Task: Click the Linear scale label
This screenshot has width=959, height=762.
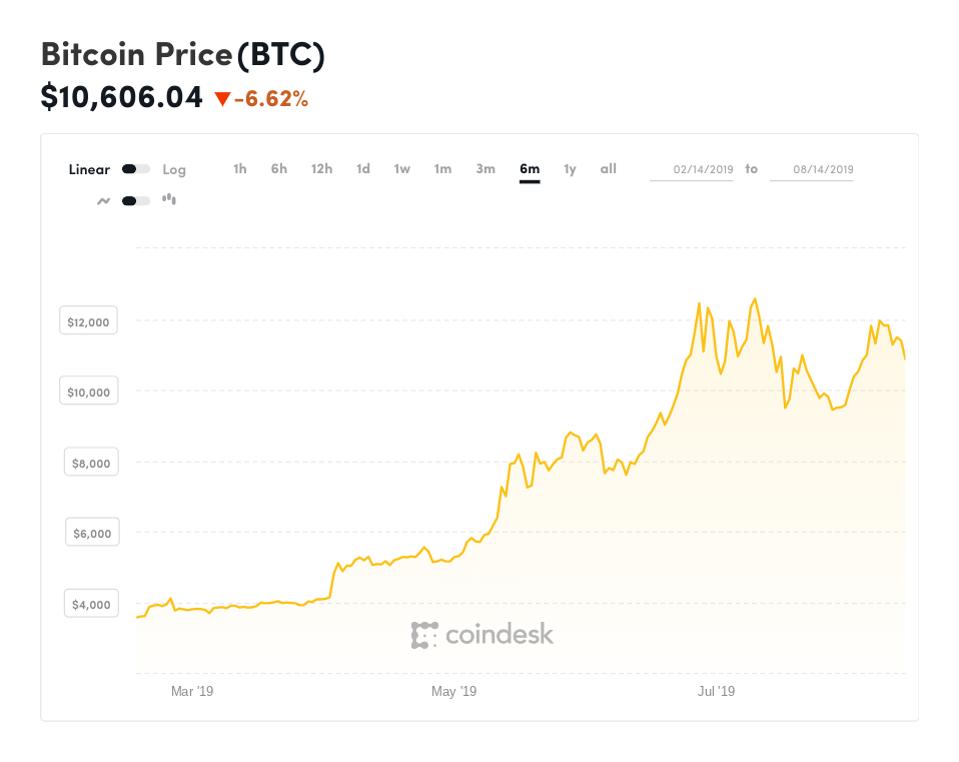Action: point(89,169)
